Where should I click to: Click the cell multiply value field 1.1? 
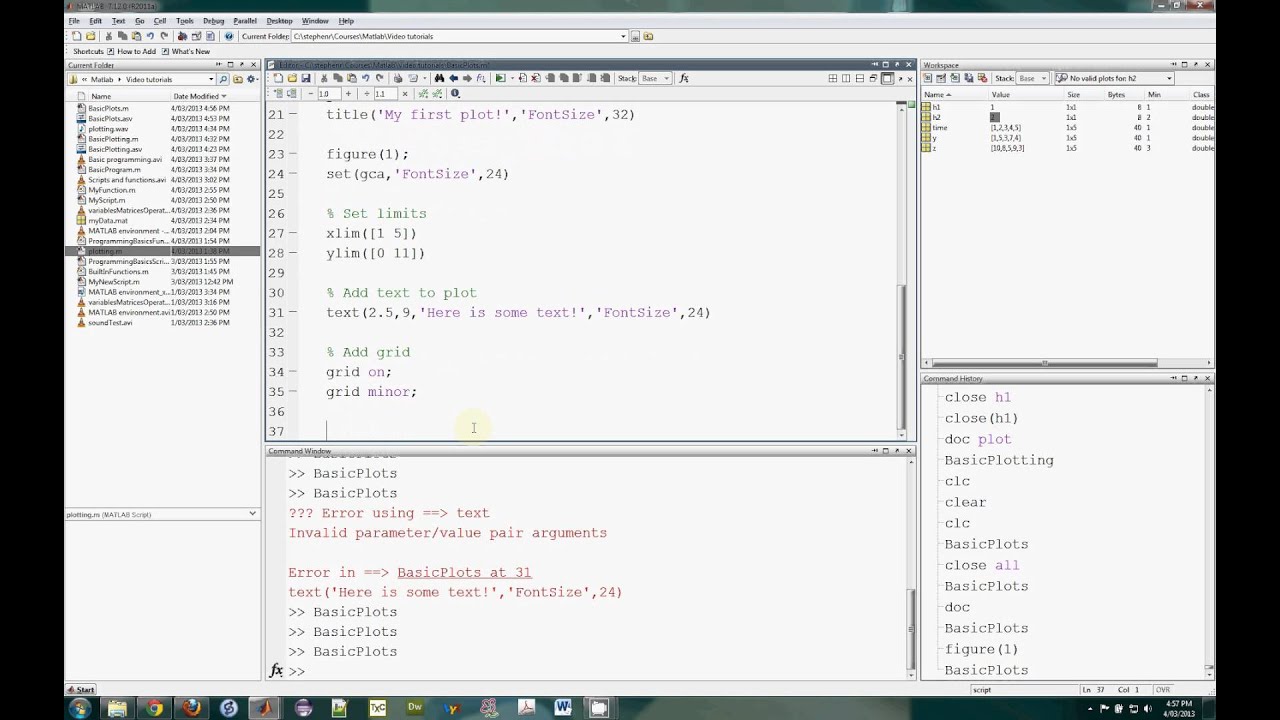pyautogui.click(x=384, y=94)
